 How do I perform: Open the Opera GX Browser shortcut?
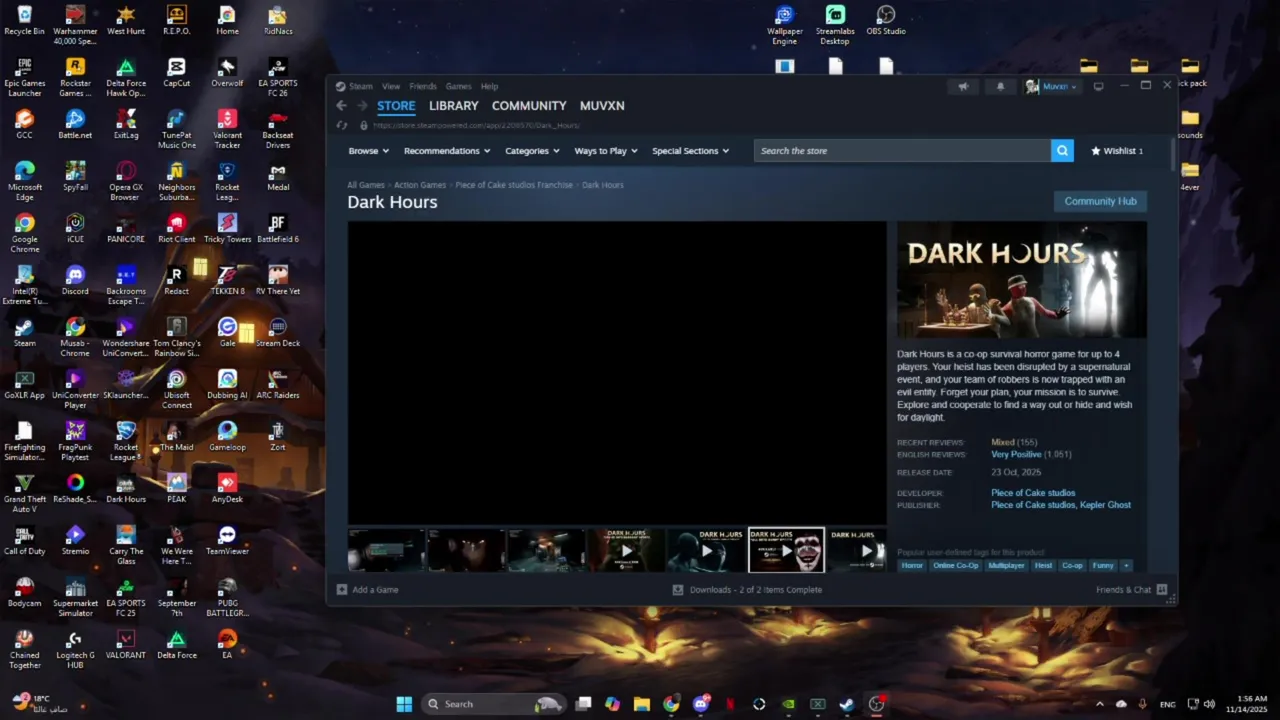click(125, 181)
